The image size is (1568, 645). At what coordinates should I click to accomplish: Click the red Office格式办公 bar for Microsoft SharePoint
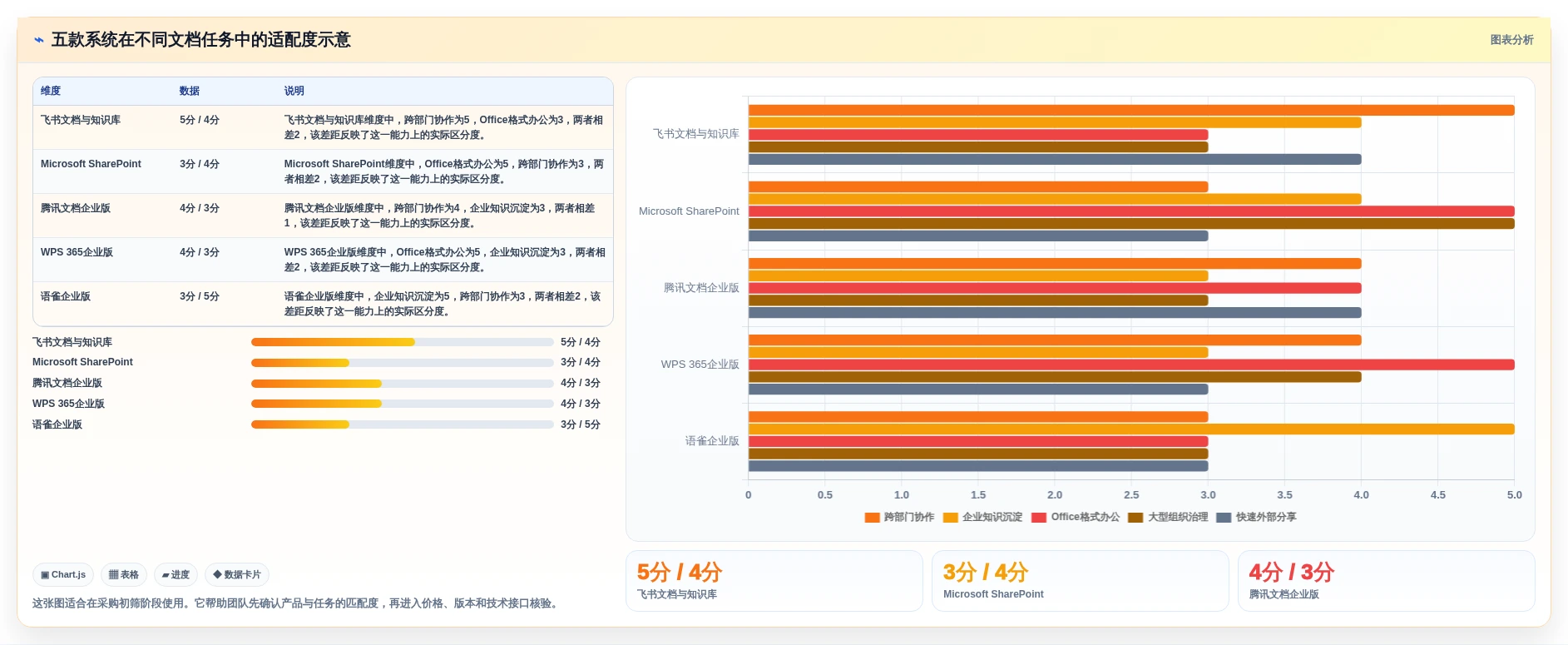(x=1131, y=211)
